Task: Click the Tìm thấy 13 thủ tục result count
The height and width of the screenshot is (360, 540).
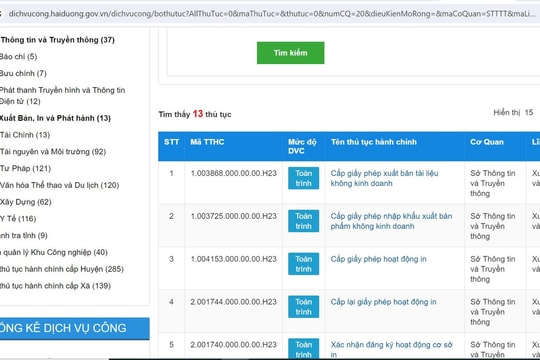Action: [195, 114]
